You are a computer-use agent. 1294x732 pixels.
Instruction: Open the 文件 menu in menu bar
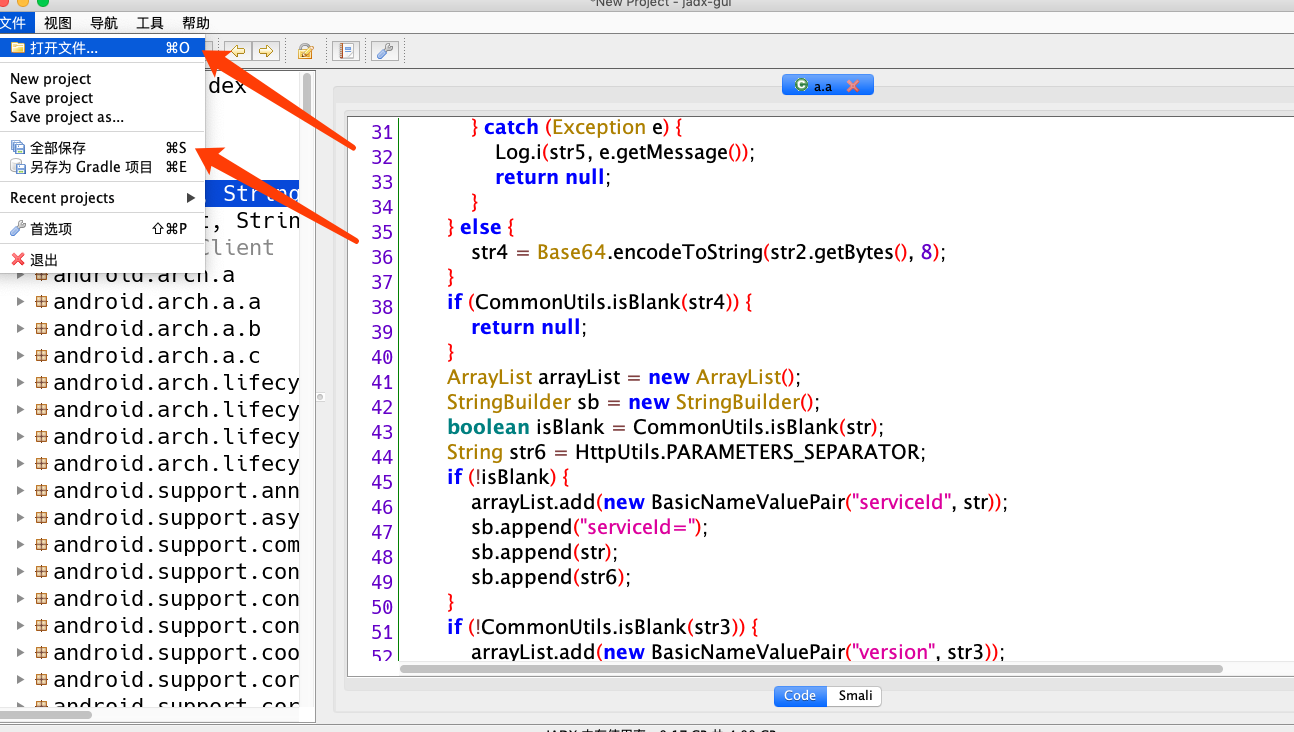(x=14, y=23)
